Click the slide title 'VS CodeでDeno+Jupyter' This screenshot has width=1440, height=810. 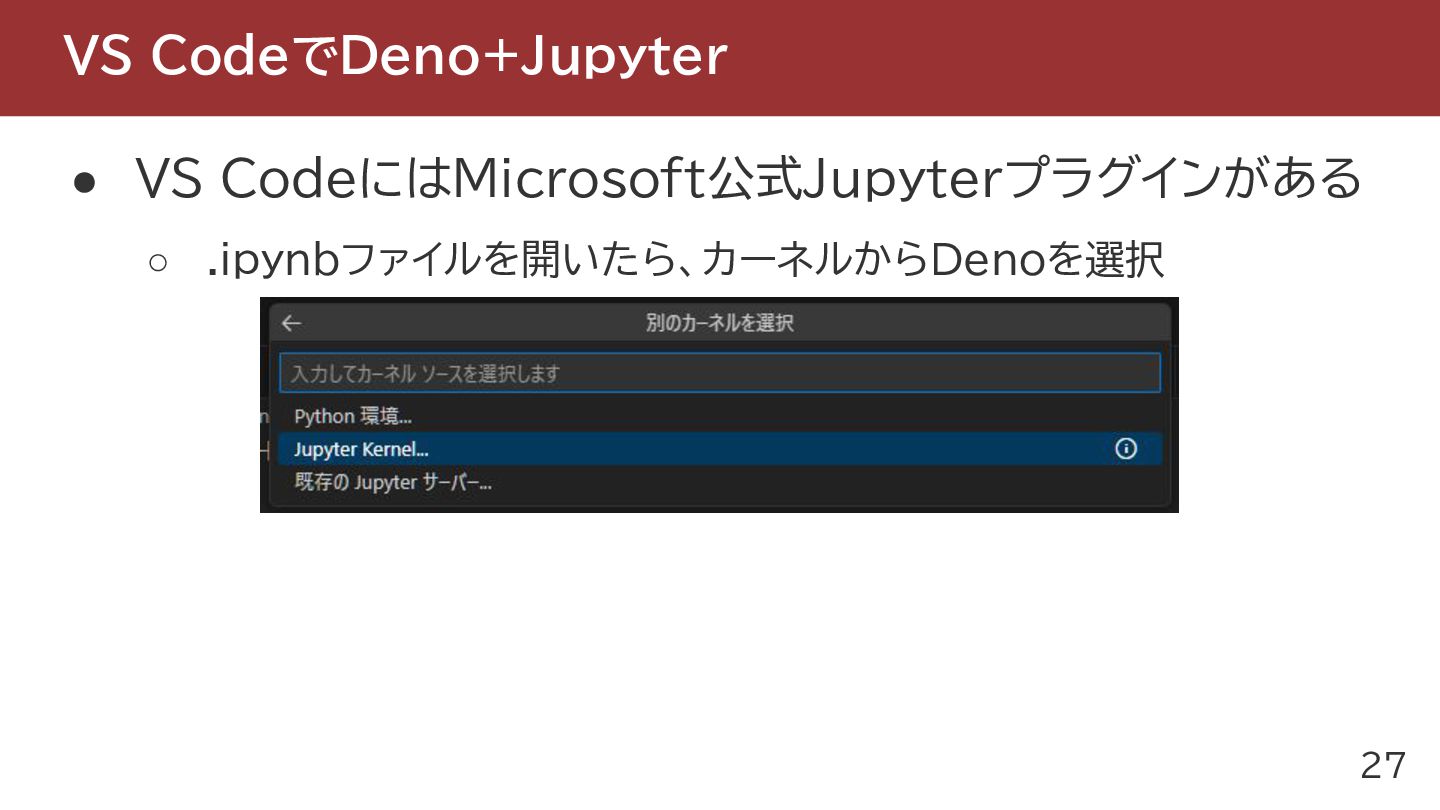[x=395, y=56]
